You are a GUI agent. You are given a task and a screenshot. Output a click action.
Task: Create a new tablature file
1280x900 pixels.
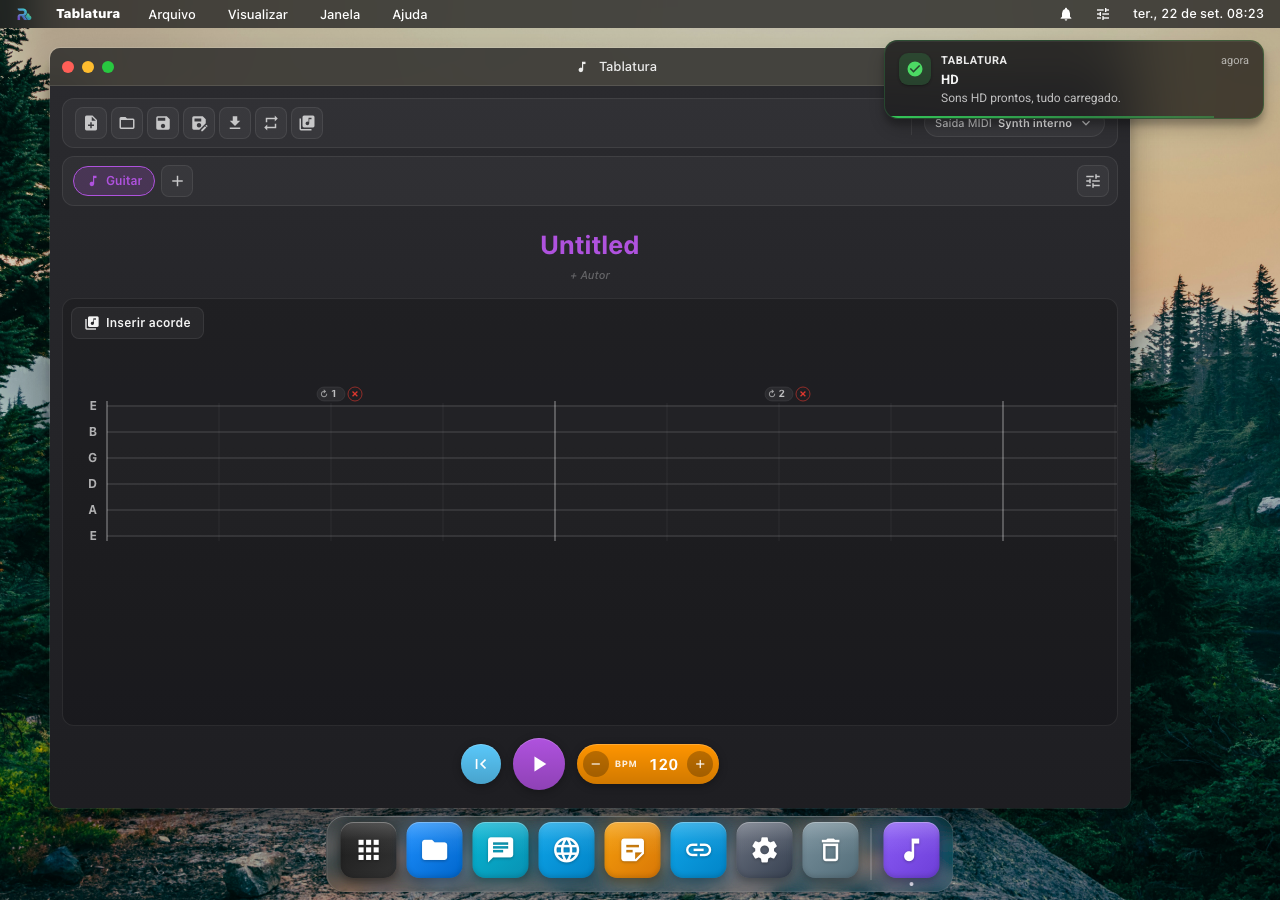[x=91, y=123]
